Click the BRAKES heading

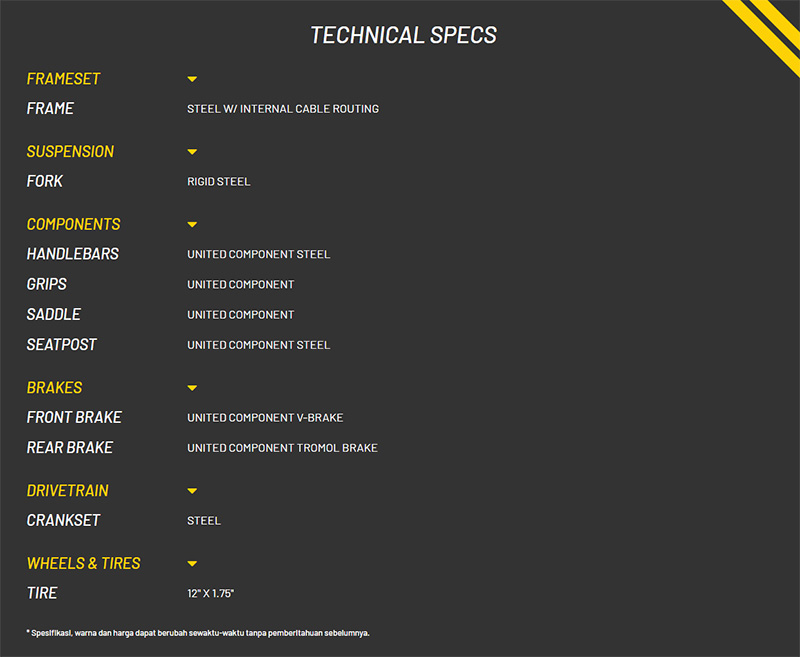[54, 388]
